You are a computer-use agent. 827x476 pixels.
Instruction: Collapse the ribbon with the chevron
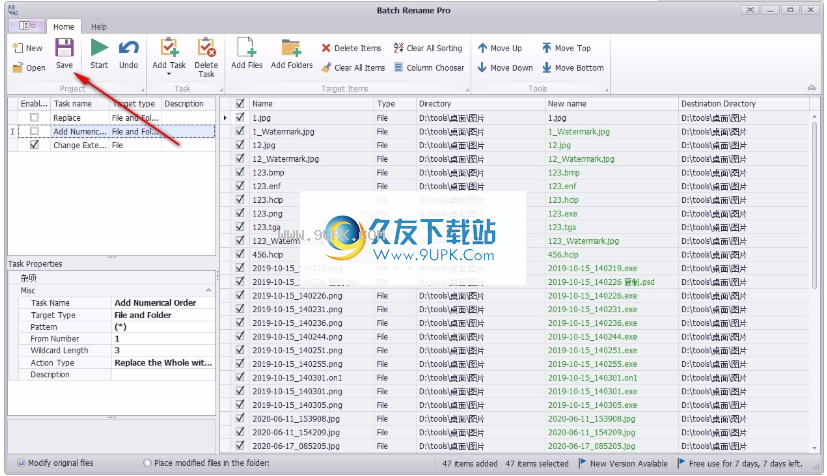tap(811, 88)
